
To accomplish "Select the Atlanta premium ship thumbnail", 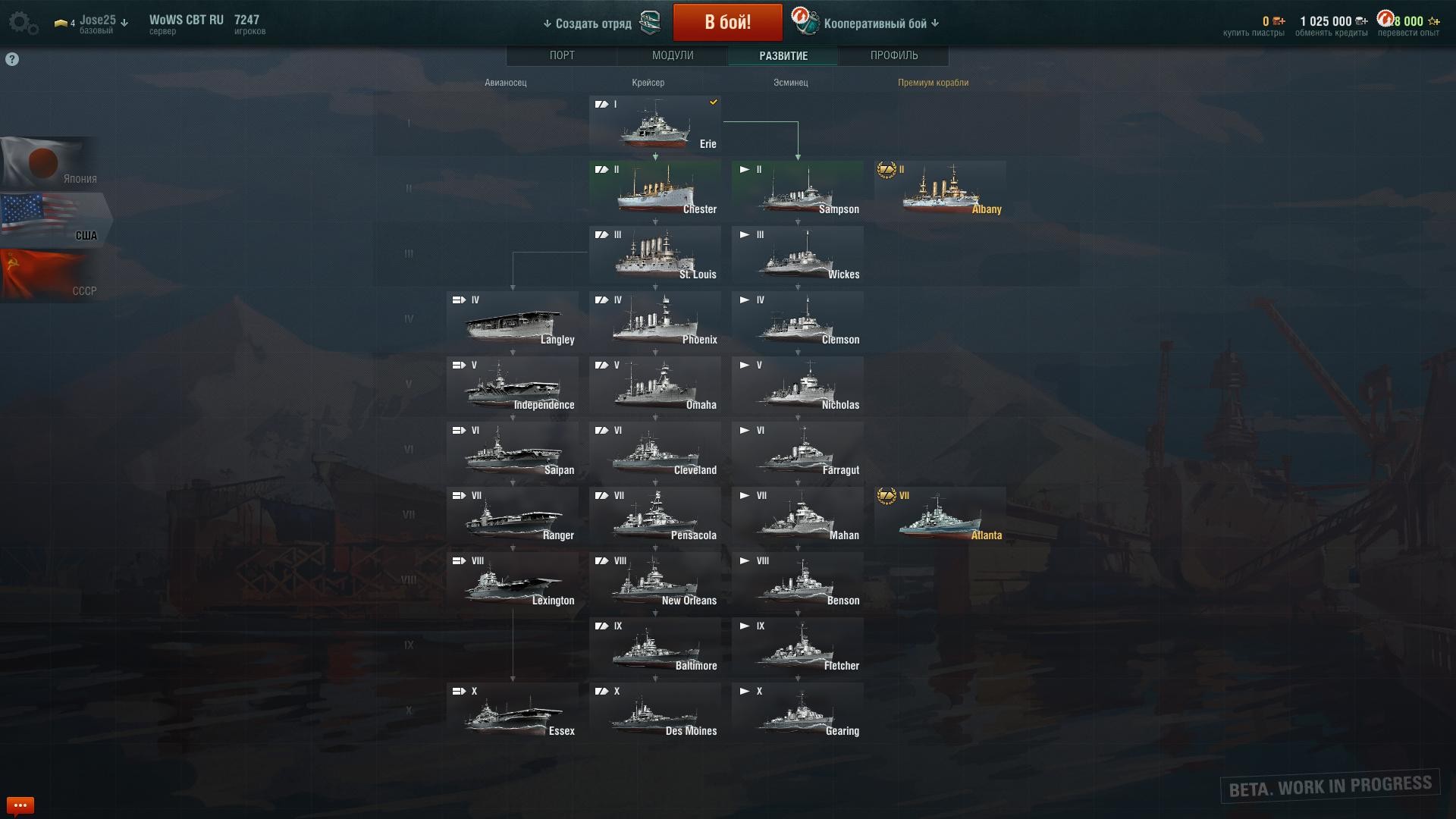I will [940, 515].
